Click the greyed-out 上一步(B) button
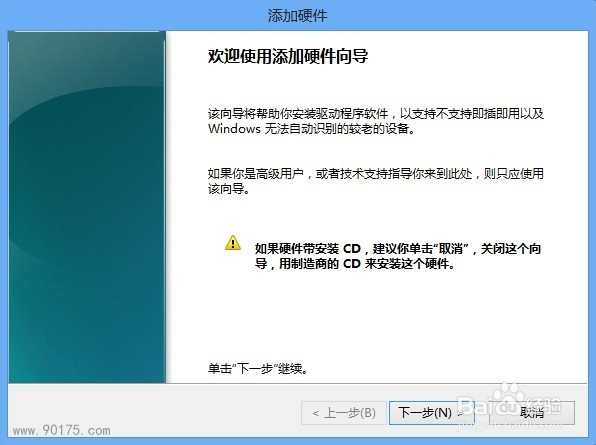This screenshot has width=596, height=445. [x=344, y=413]
